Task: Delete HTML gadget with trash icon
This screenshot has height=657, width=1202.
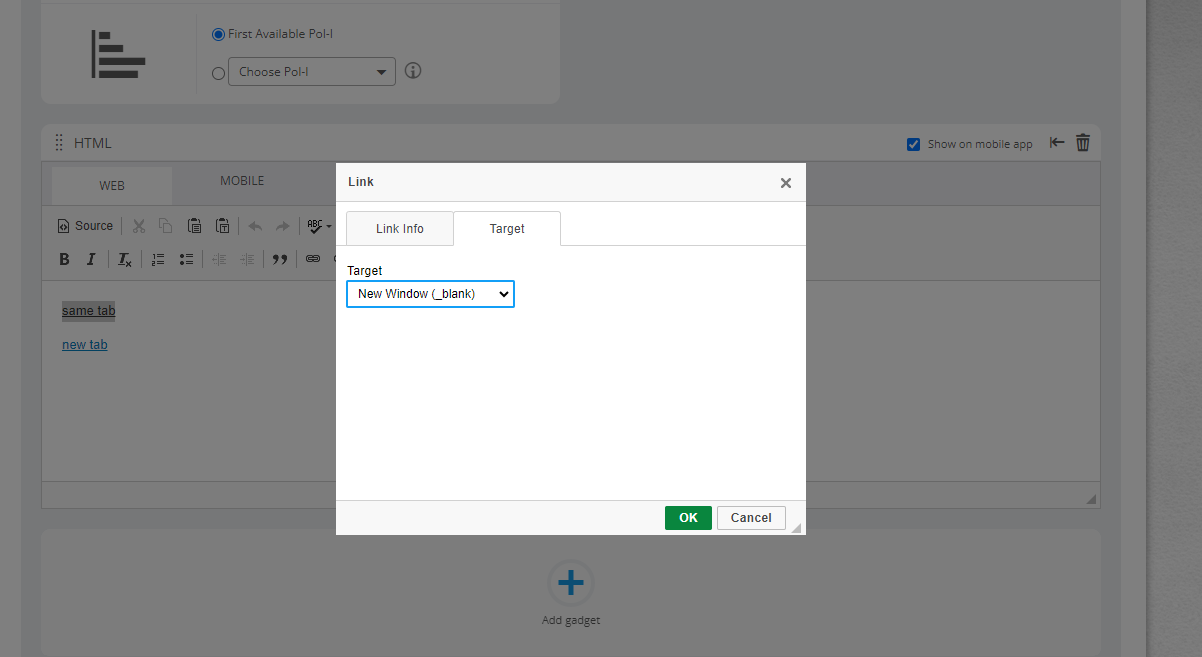Action: [x=1083, y=143]
